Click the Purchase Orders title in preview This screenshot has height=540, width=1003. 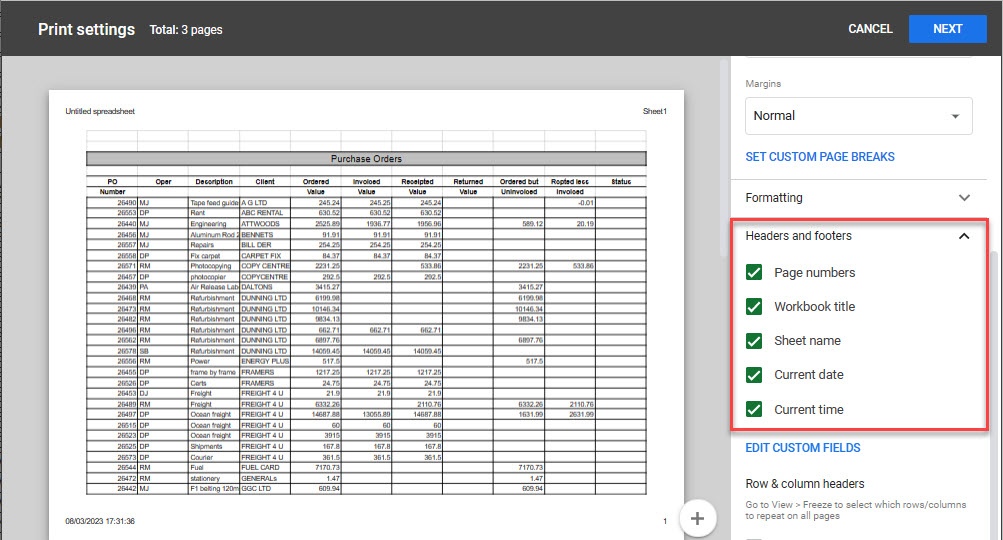pos(366,158)
